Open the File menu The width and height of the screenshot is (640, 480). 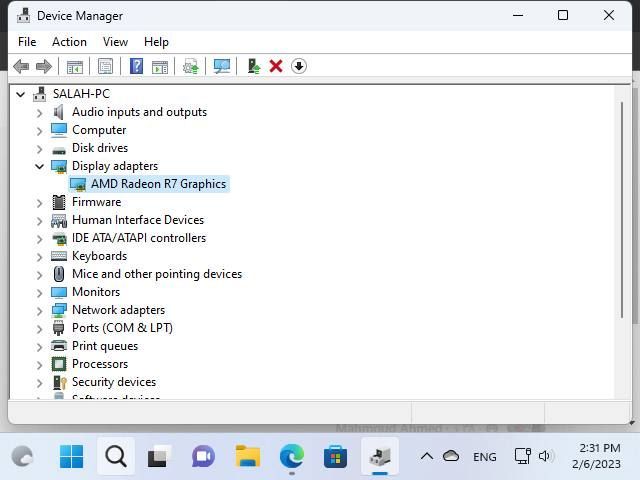coord(27,42)
